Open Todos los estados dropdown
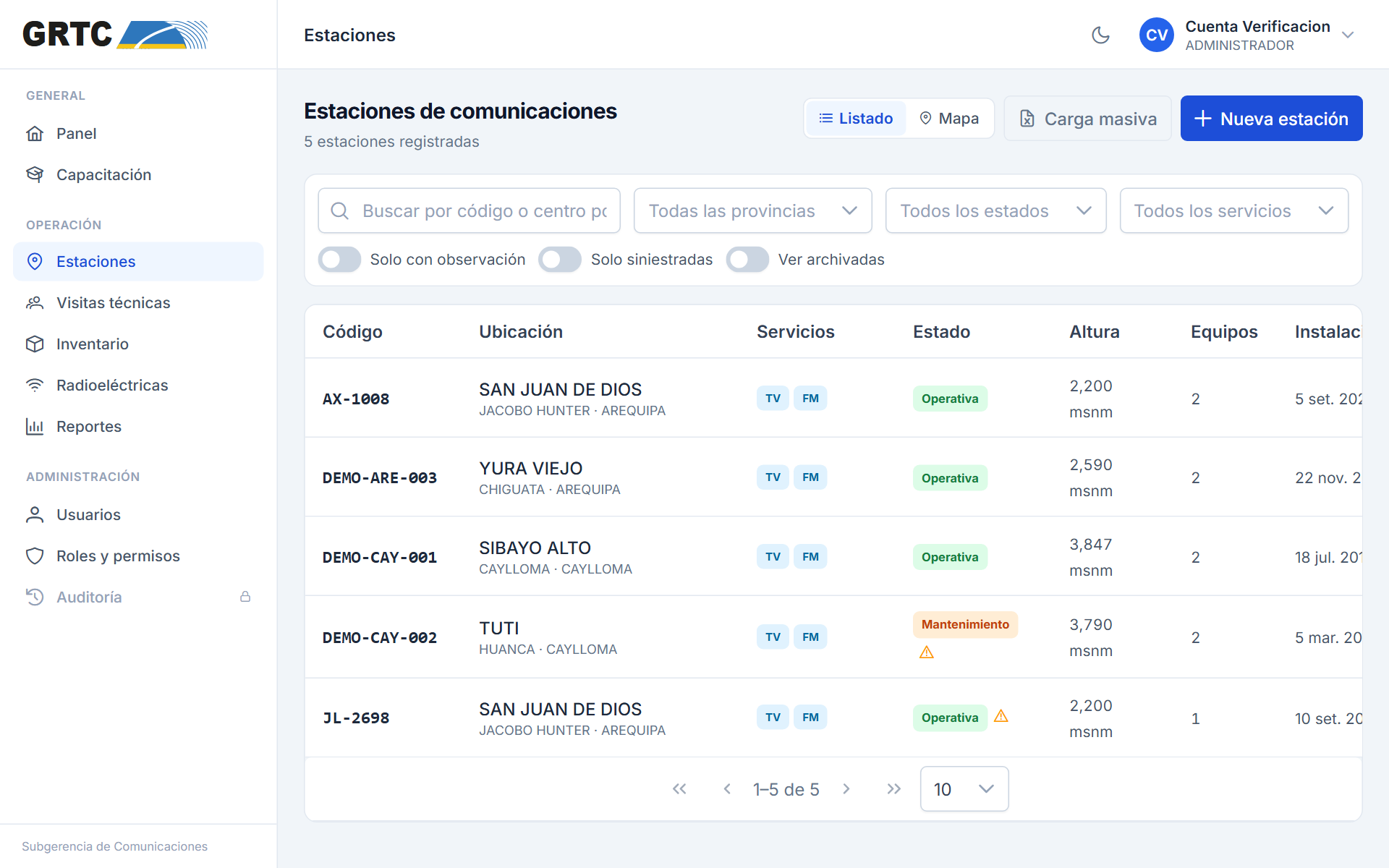This screenshot has width=1389, height=868. 995,210
